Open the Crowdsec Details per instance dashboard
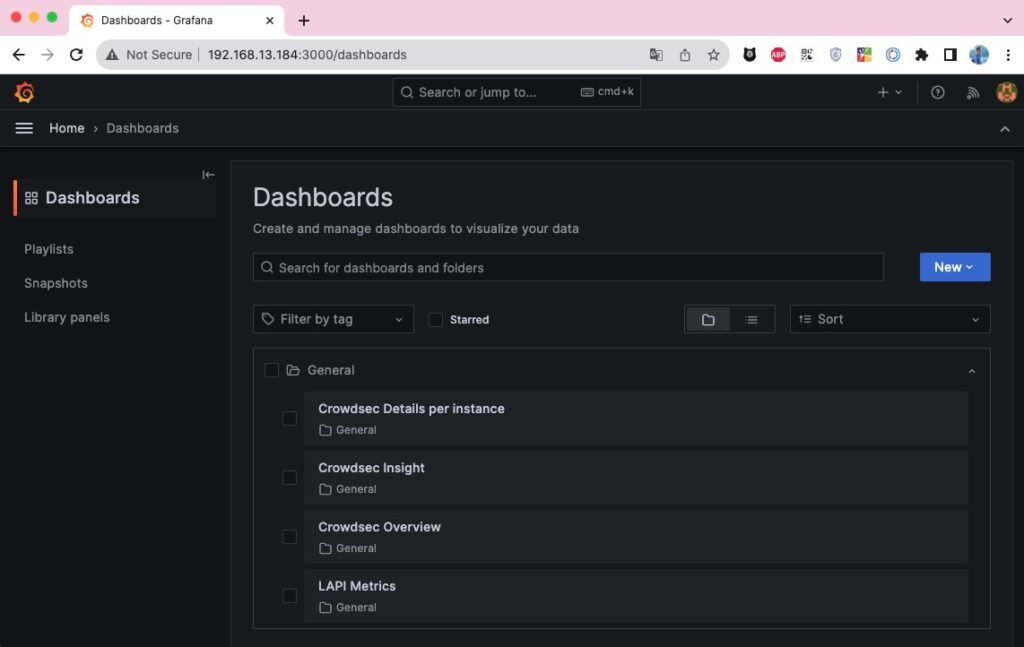Screen dimensions: 1024x647 click(x=635, y=418)
